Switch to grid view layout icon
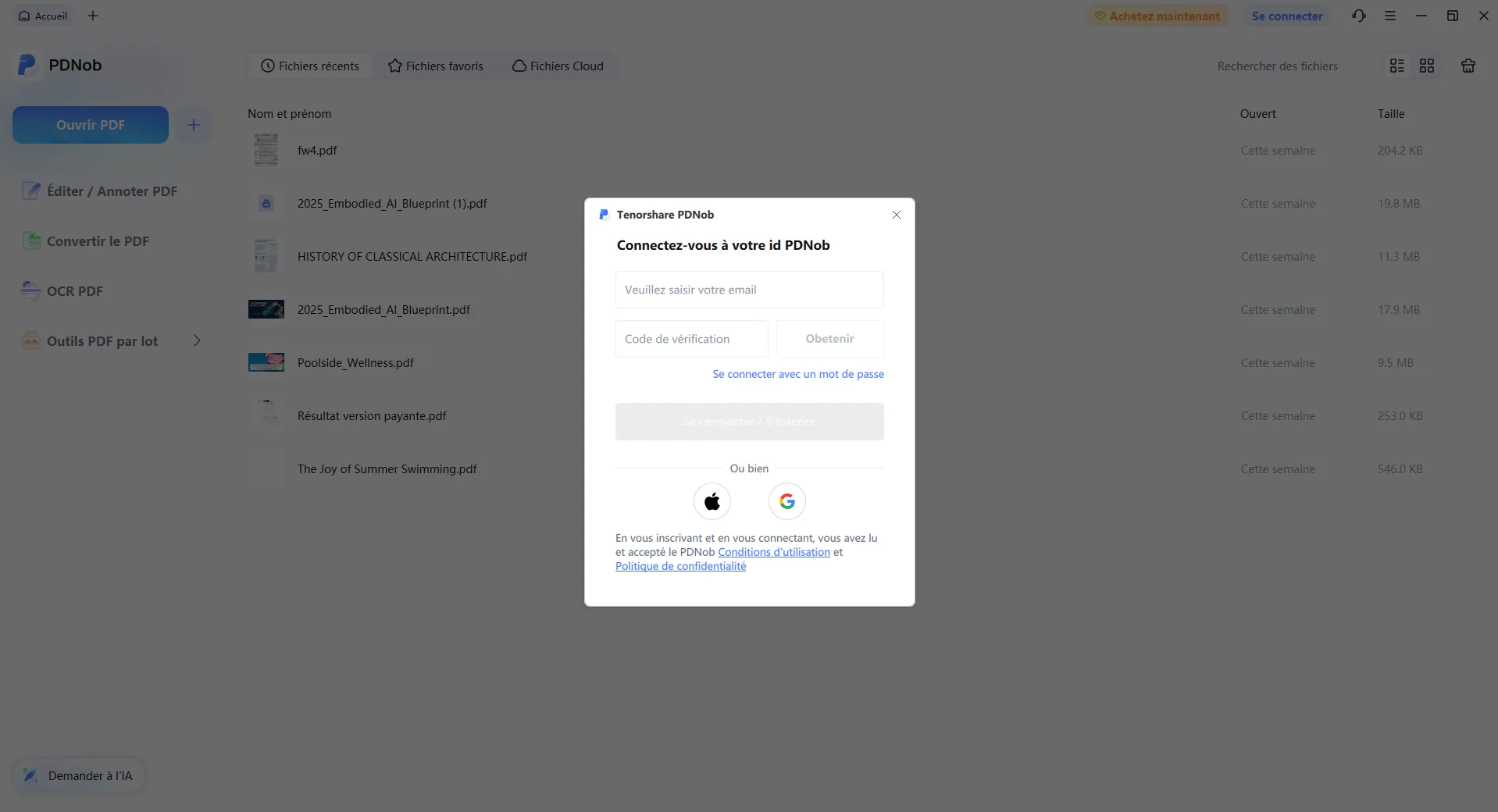1498x812 pixels. 1427,66
